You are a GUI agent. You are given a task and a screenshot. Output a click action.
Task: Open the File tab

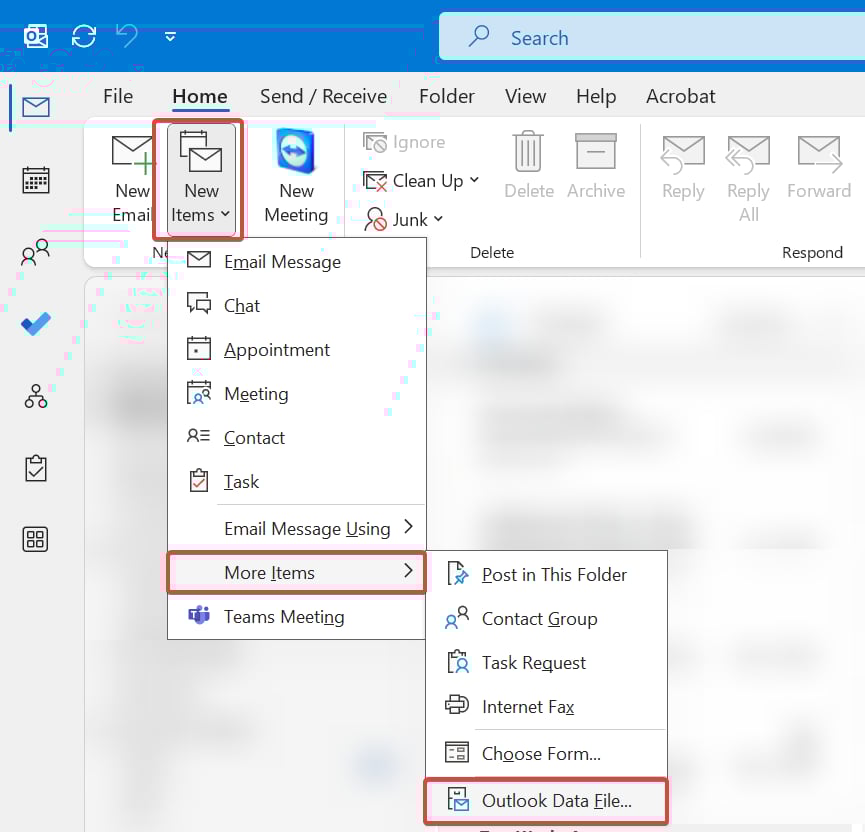118,96
